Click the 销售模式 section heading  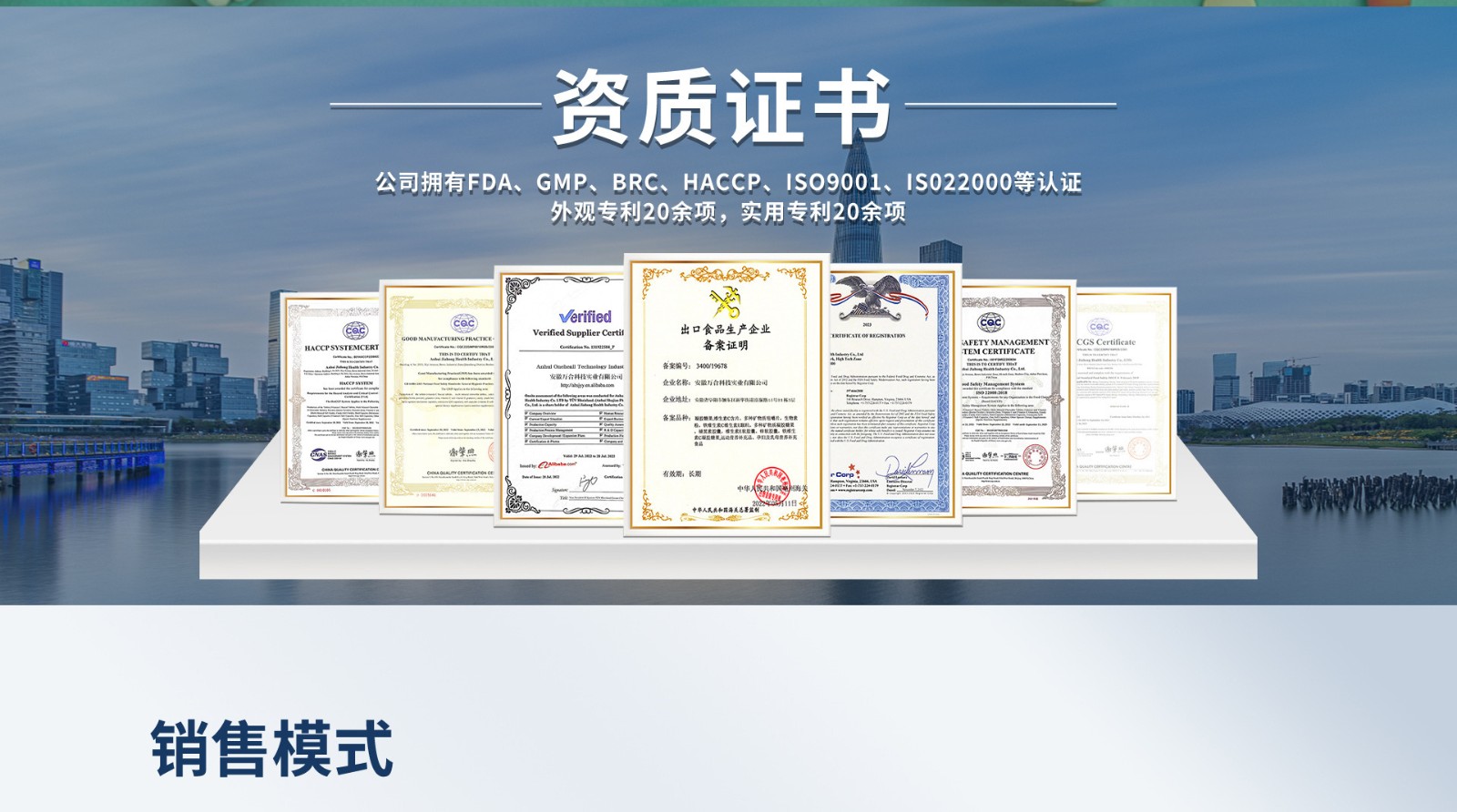[271, 748]
